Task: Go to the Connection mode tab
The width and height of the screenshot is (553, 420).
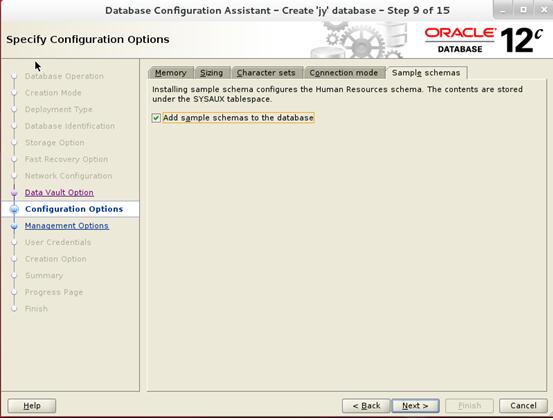Action: [x=344, y=73]
